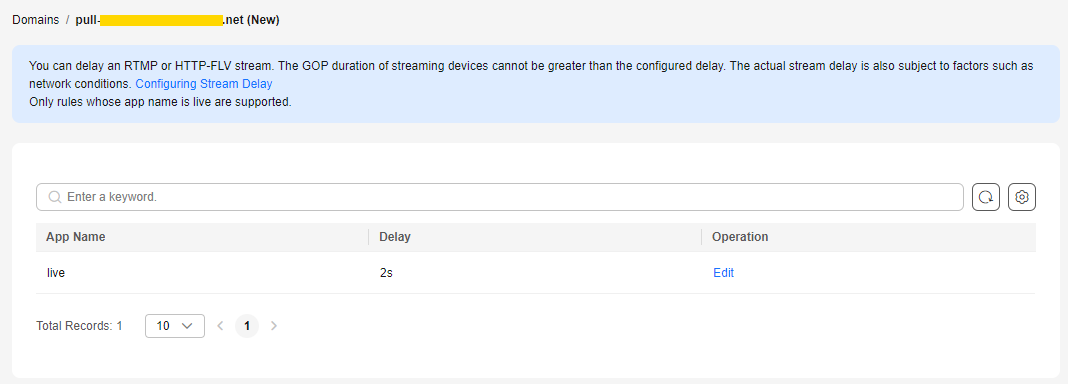1068x384 pixels.
Task: Focus the Enter a keyword search field
Action: tap(500, 197)
